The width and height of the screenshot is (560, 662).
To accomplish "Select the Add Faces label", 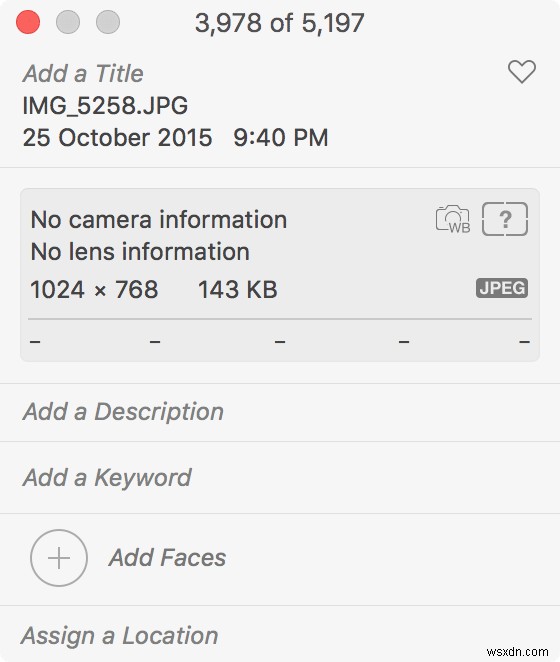I will 167,557.
